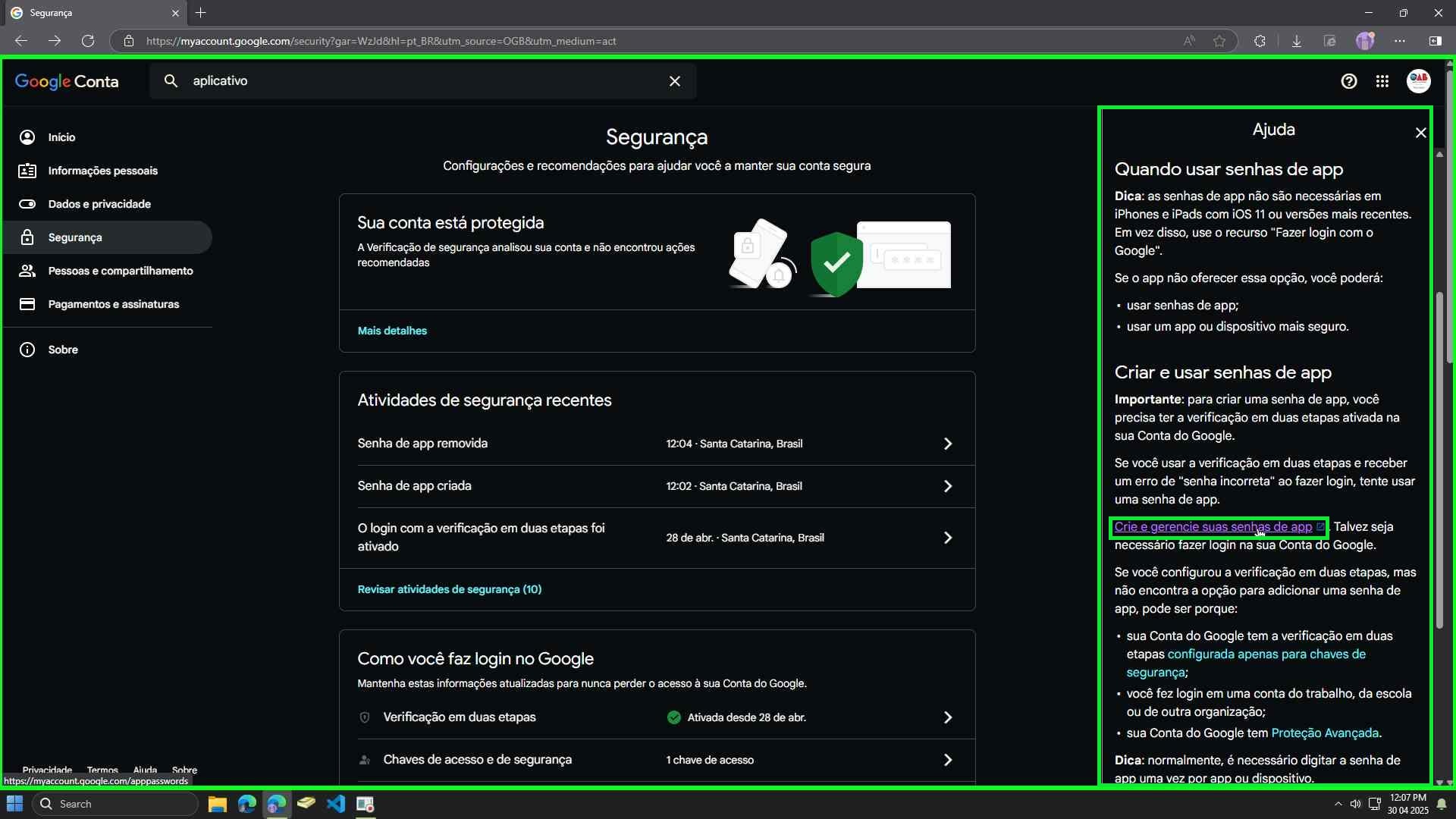Open VS Code from taskbar
Viewport: 1456px width, 819px height.
click(x=336, y=804)
